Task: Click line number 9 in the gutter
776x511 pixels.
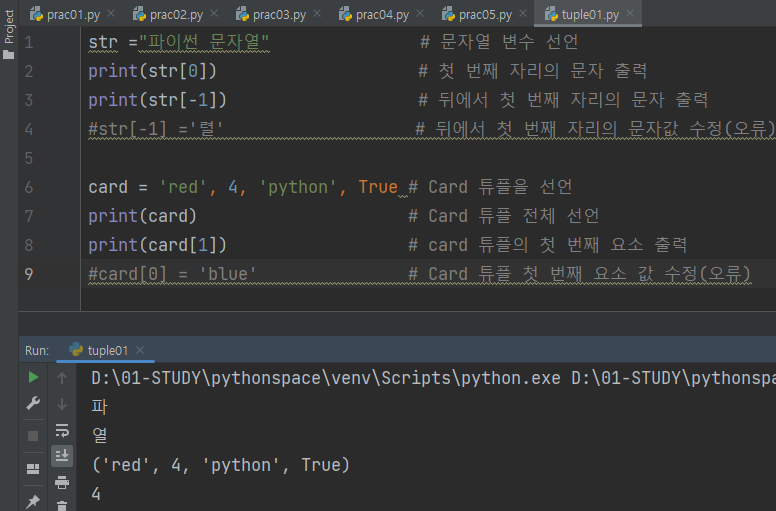Action: 29,274
